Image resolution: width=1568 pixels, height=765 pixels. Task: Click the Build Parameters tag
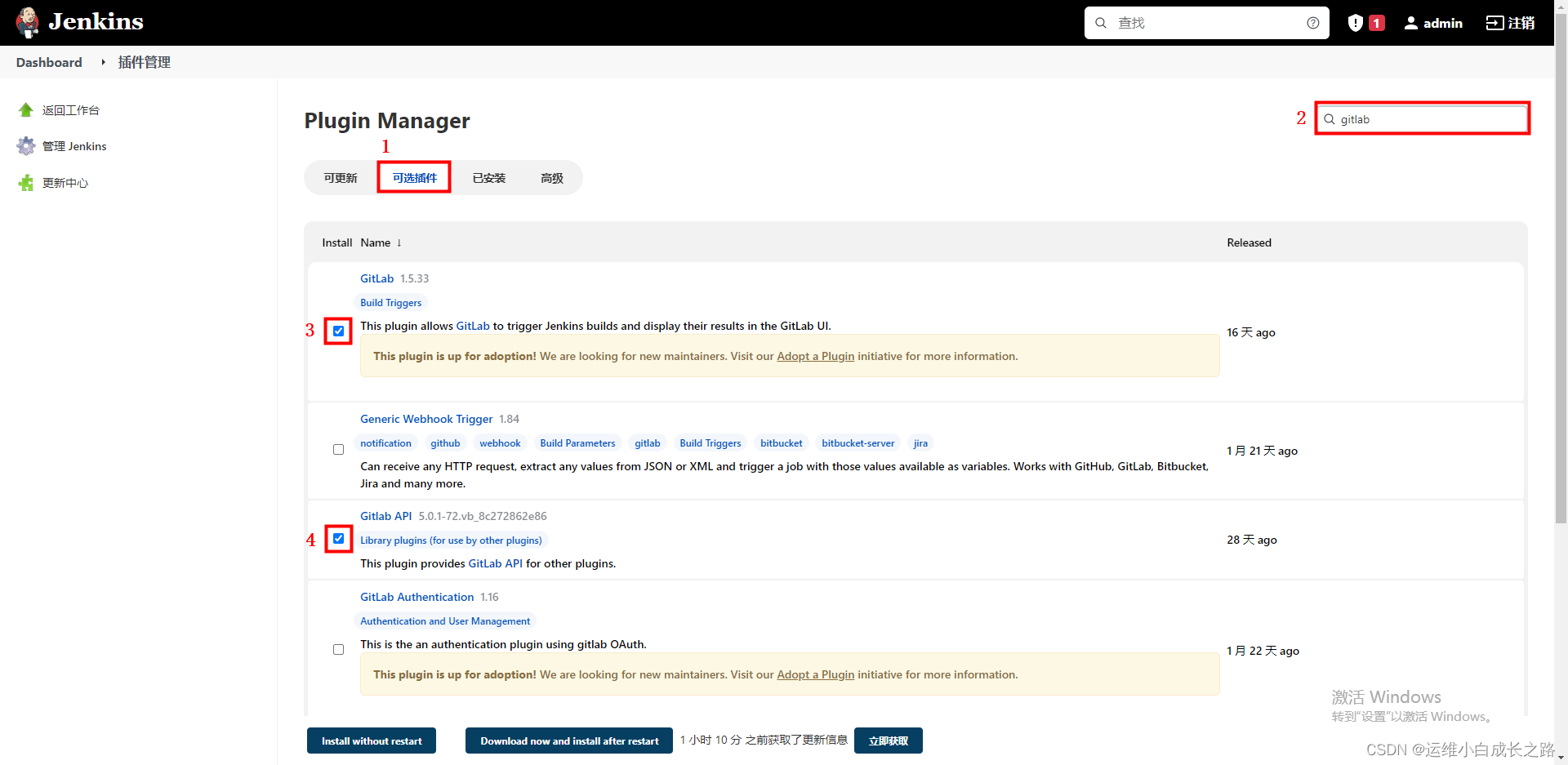click(577, 443)
